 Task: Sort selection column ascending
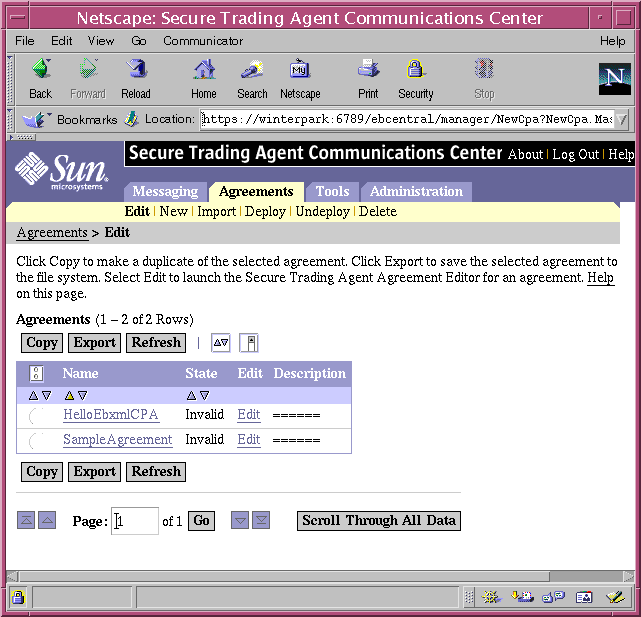tap(33, 395)
